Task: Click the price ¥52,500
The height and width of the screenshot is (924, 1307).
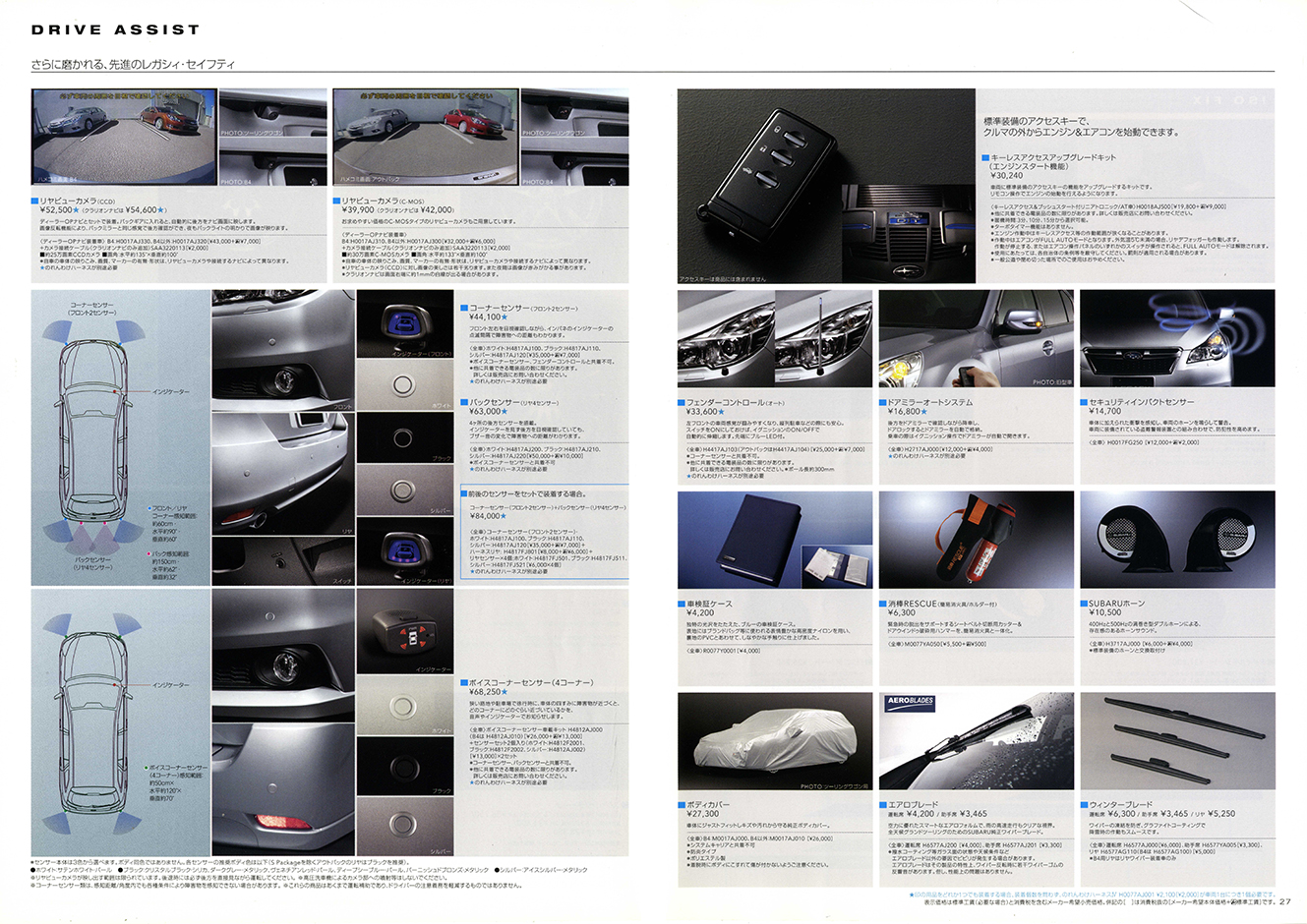Action: coord(58,209)
